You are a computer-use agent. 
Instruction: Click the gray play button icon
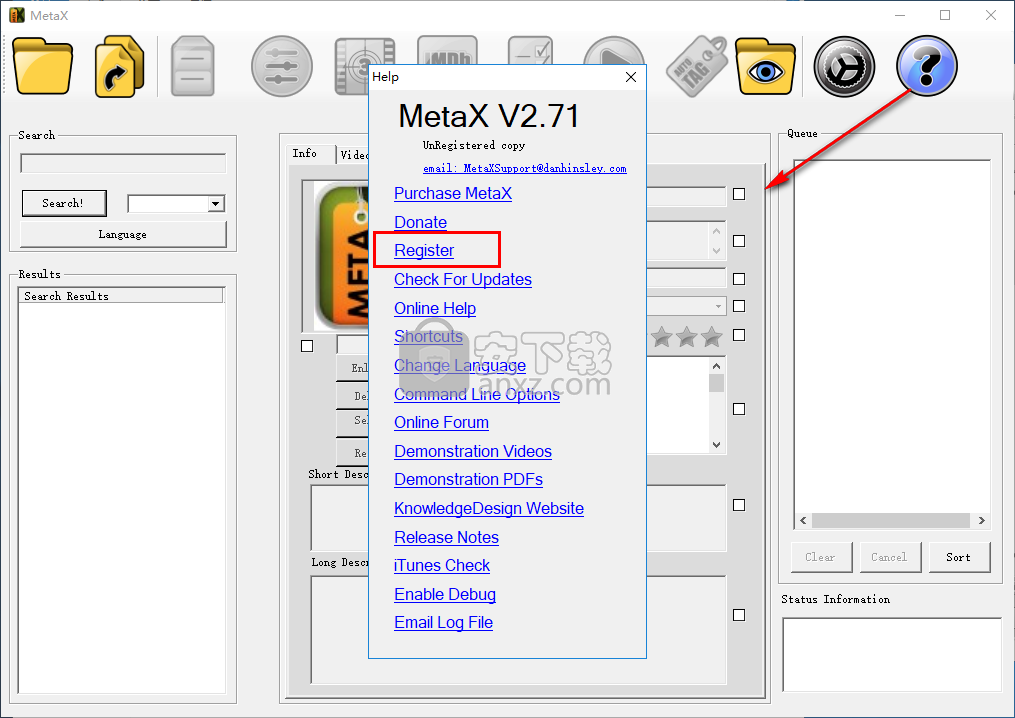pyautogui.click(x=614, y=50)
